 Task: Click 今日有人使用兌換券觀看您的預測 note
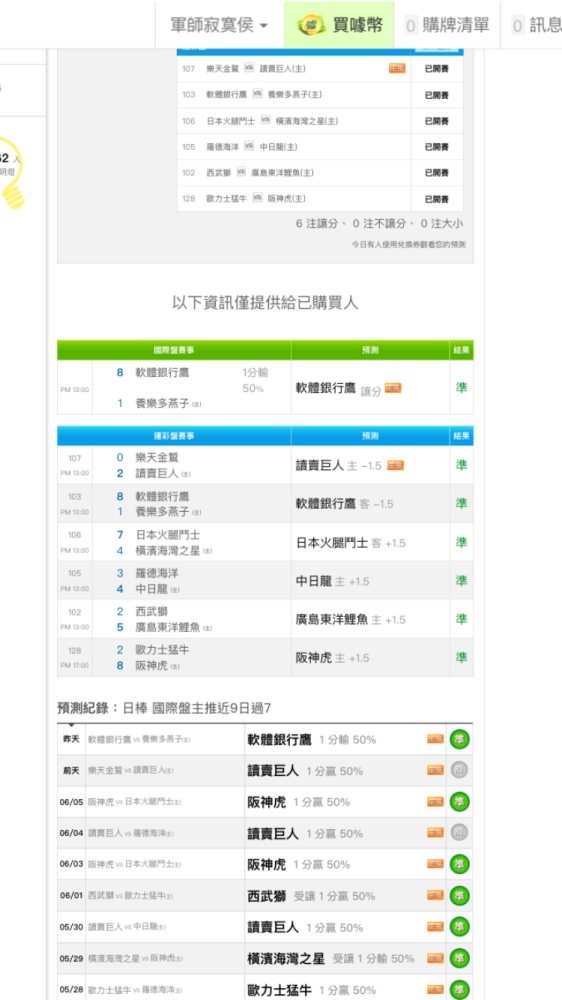[409, 244]
